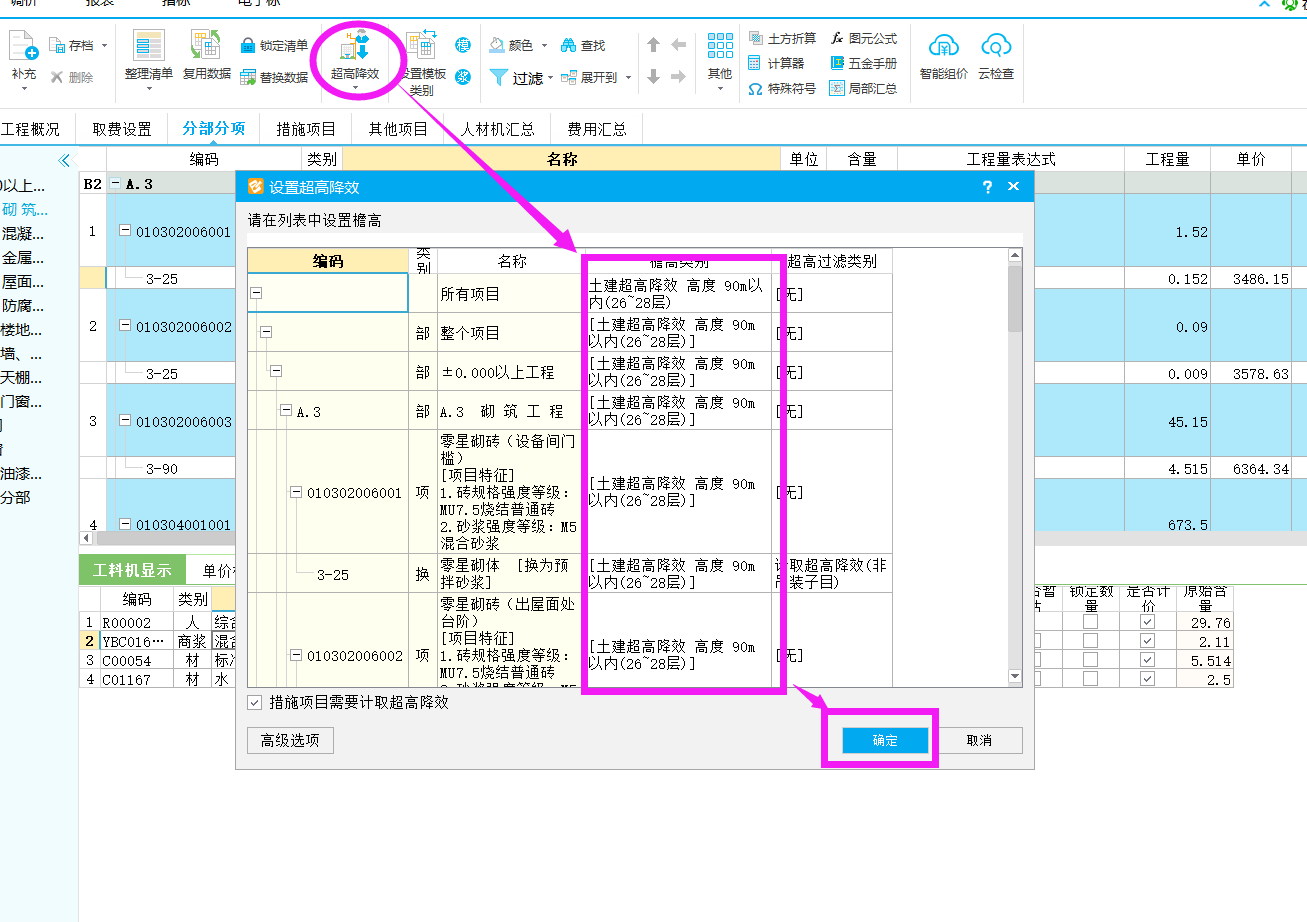The width and height of the screenshot is (1307, 922).
Task: Click the move right arrow icon
Action: point(678,77)
